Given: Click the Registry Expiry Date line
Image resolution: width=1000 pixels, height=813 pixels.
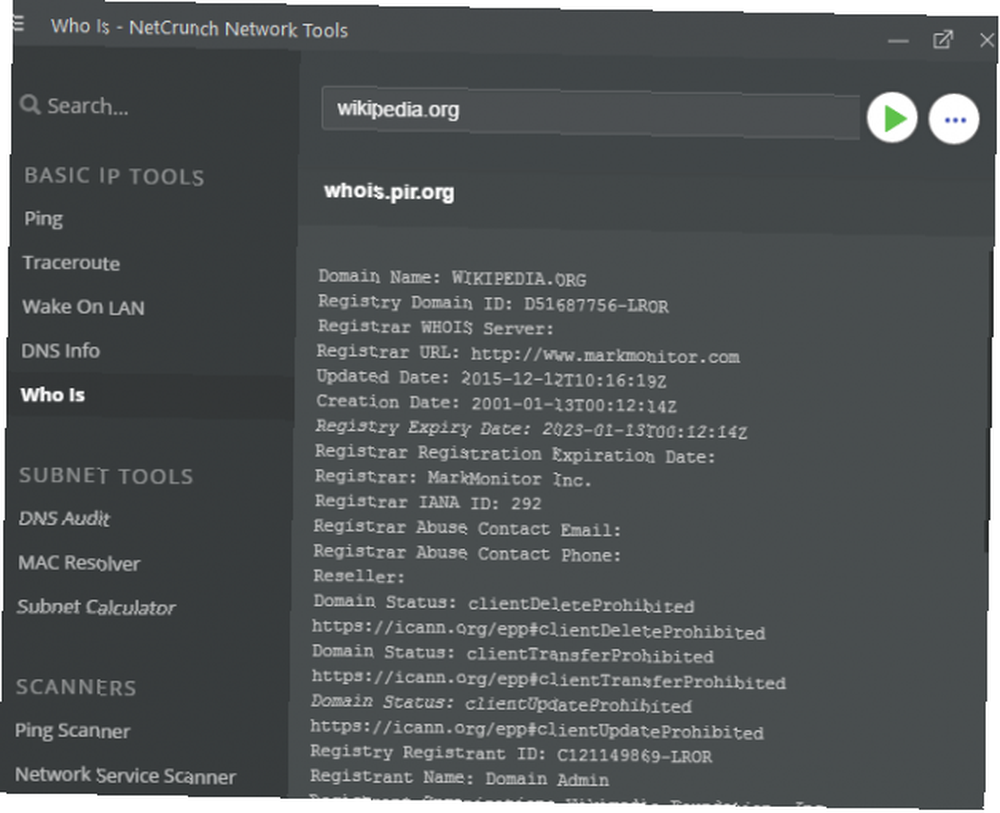Looking at the screenshot, I should (531, 429).
